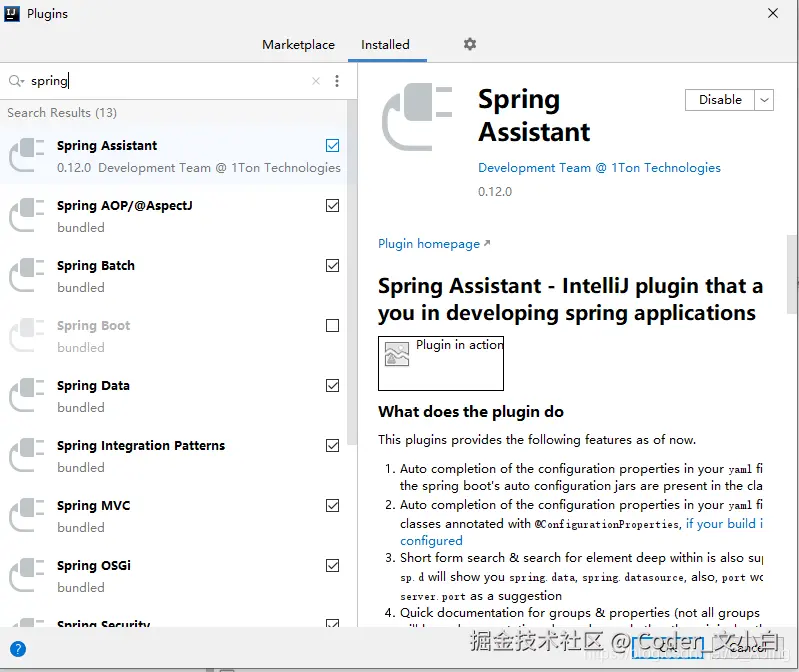Select the Spring Assistant list row
799x672 pixels.
(173, 155)
